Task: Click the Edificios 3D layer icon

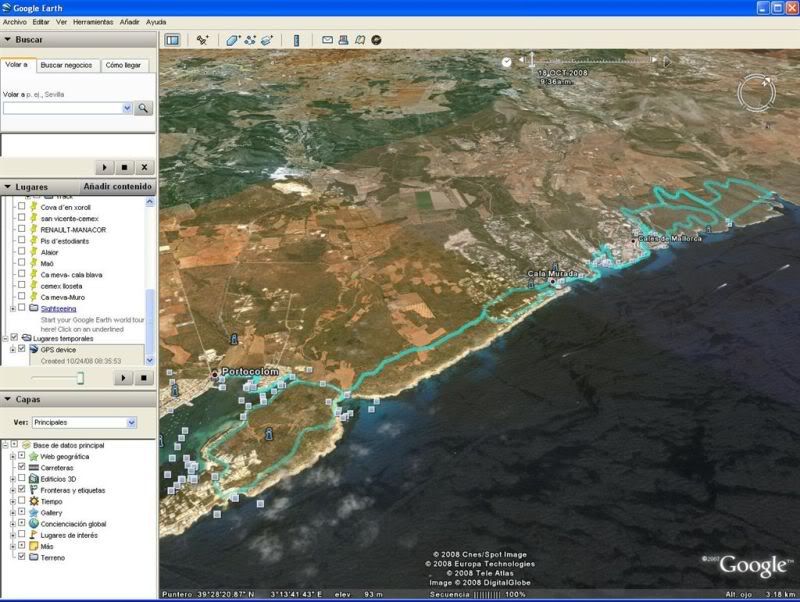Action: pos(34,479)
